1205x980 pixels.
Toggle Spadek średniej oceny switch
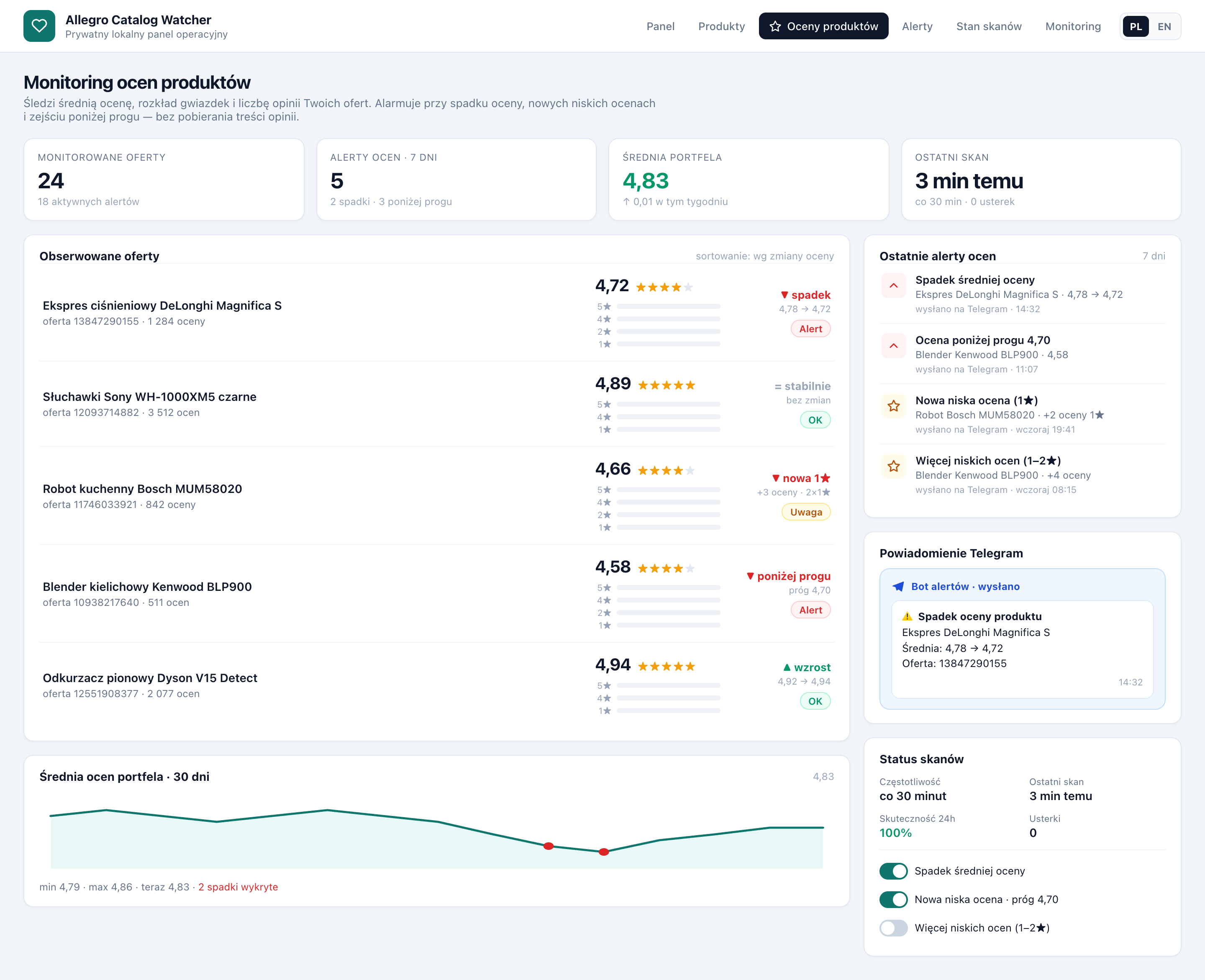893,871
